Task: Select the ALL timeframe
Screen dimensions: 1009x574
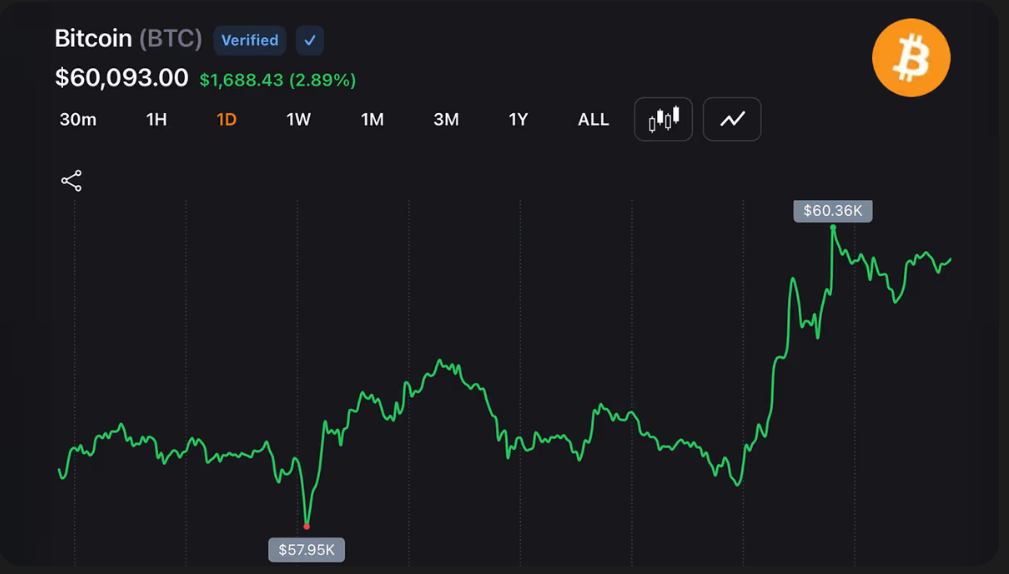Action: coord(593,120)
